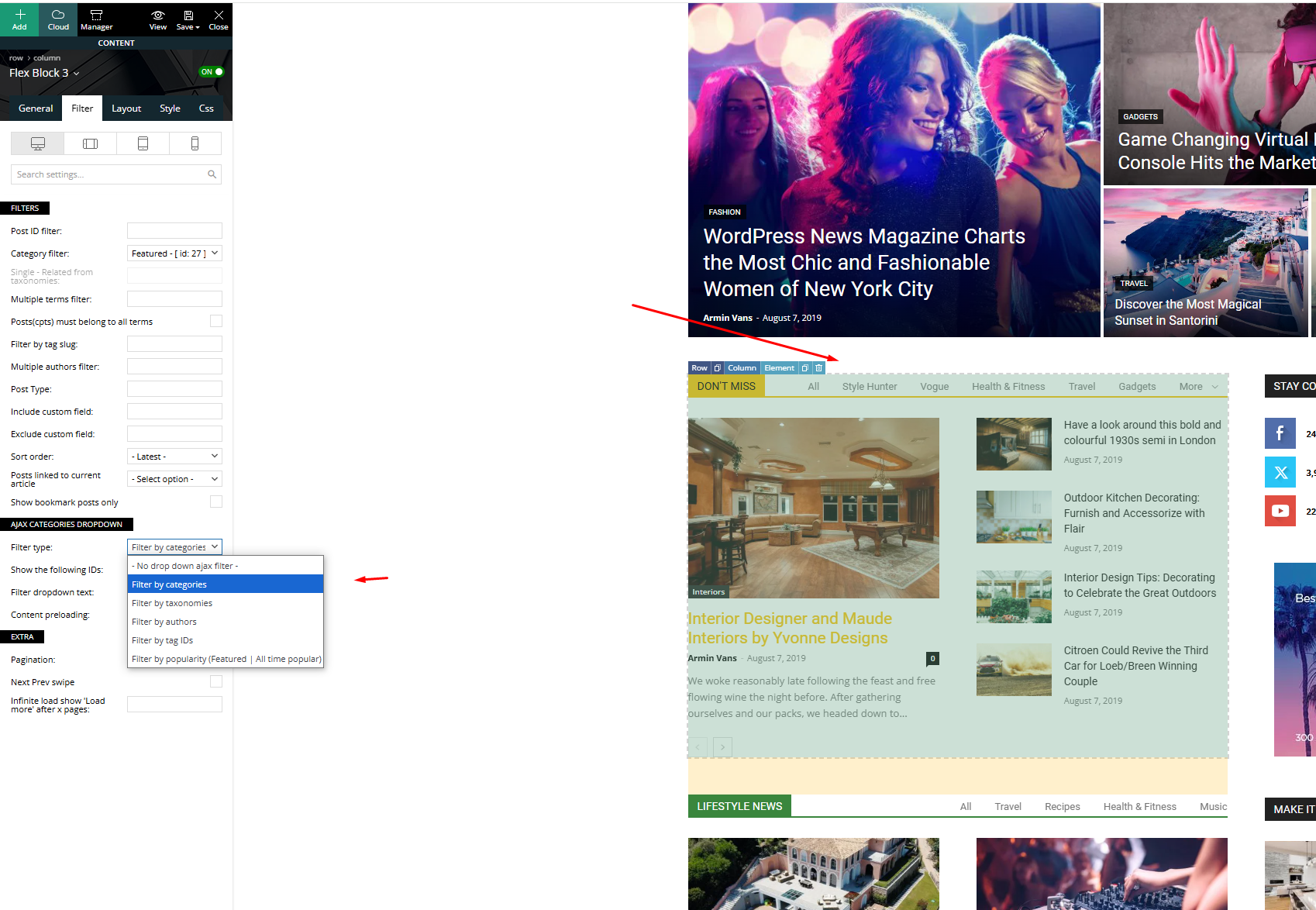The height and width of the screenshot is (910, 1316).
Task: Close the composer with the X icon
Action: coord(219,15)
